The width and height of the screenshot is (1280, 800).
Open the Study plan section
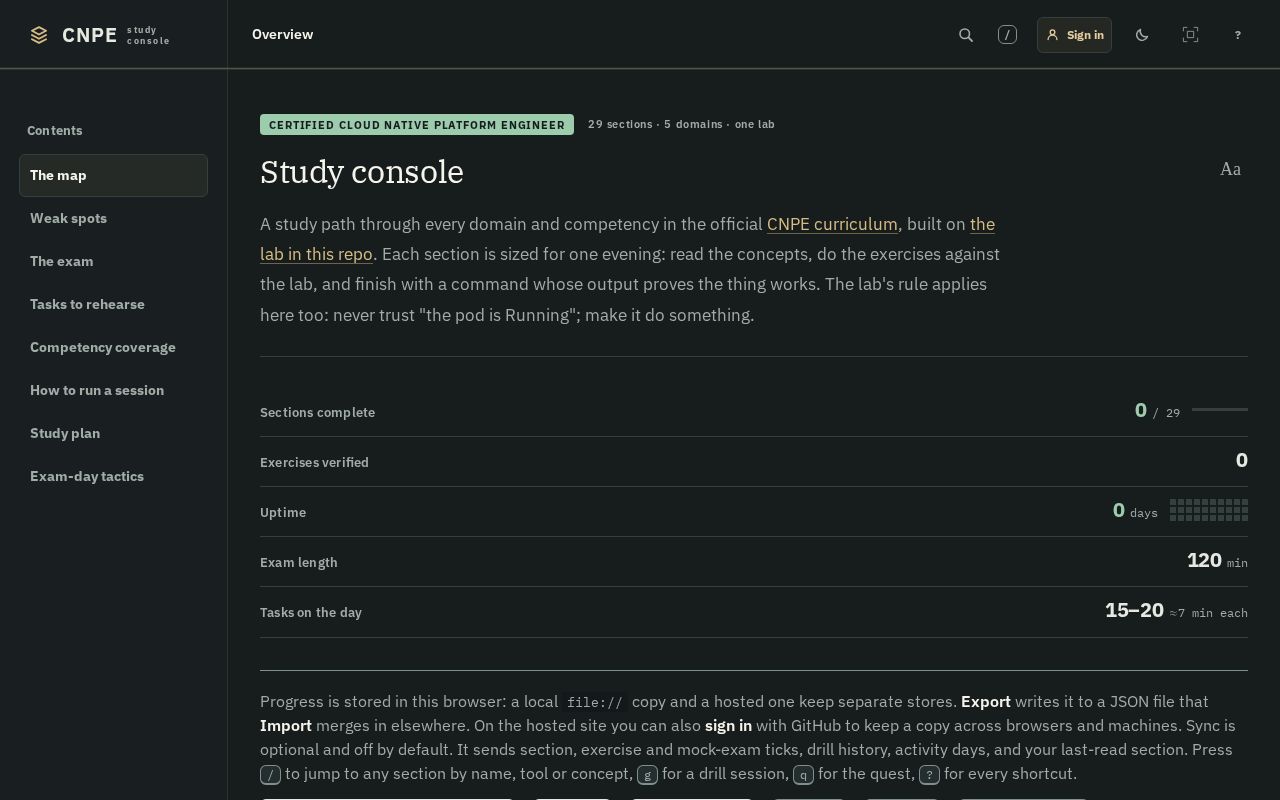(x=113, y=433)
